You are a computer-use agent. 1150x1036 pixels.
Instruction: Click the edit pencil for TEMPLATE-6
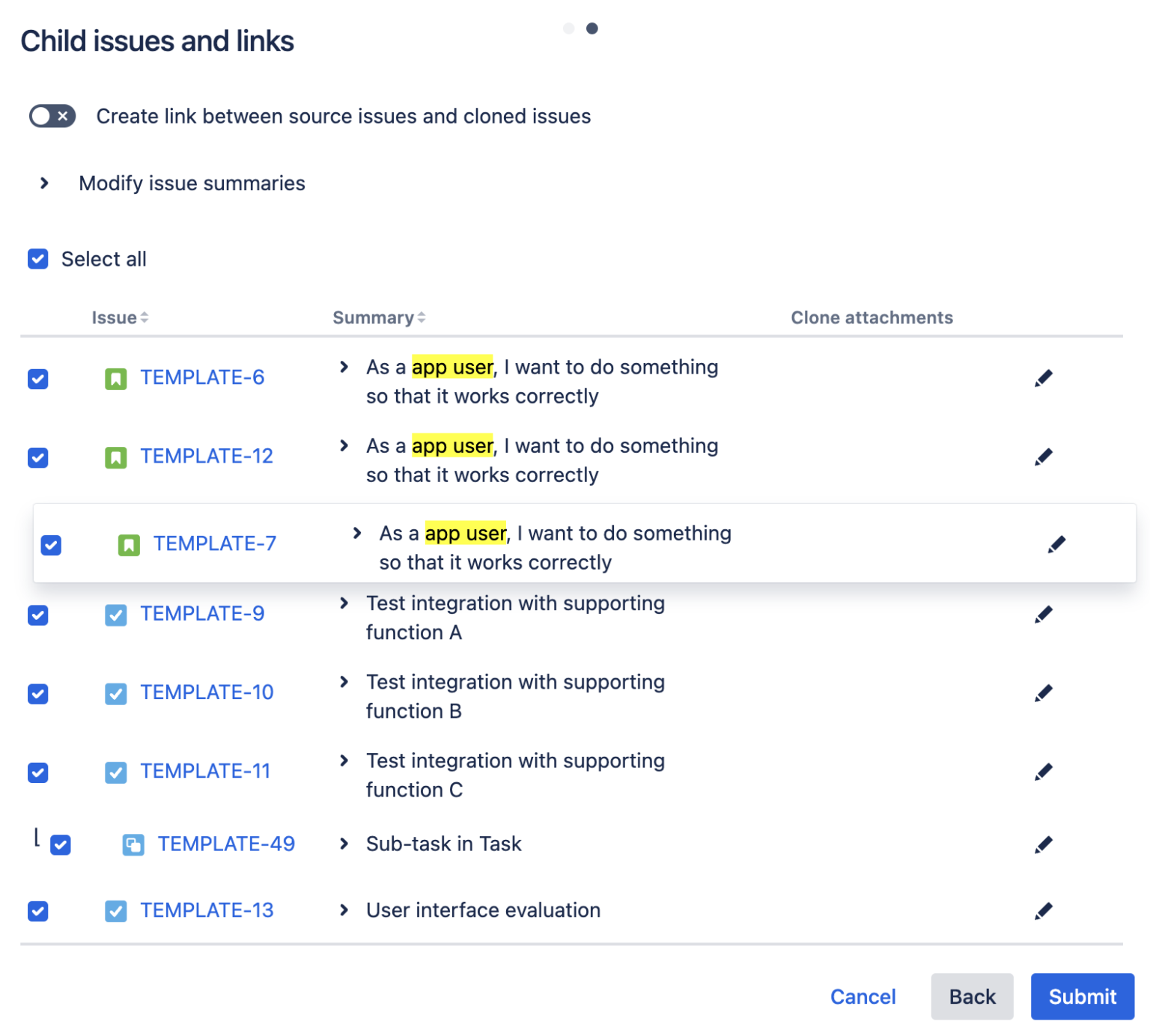tap(1043, 378)
